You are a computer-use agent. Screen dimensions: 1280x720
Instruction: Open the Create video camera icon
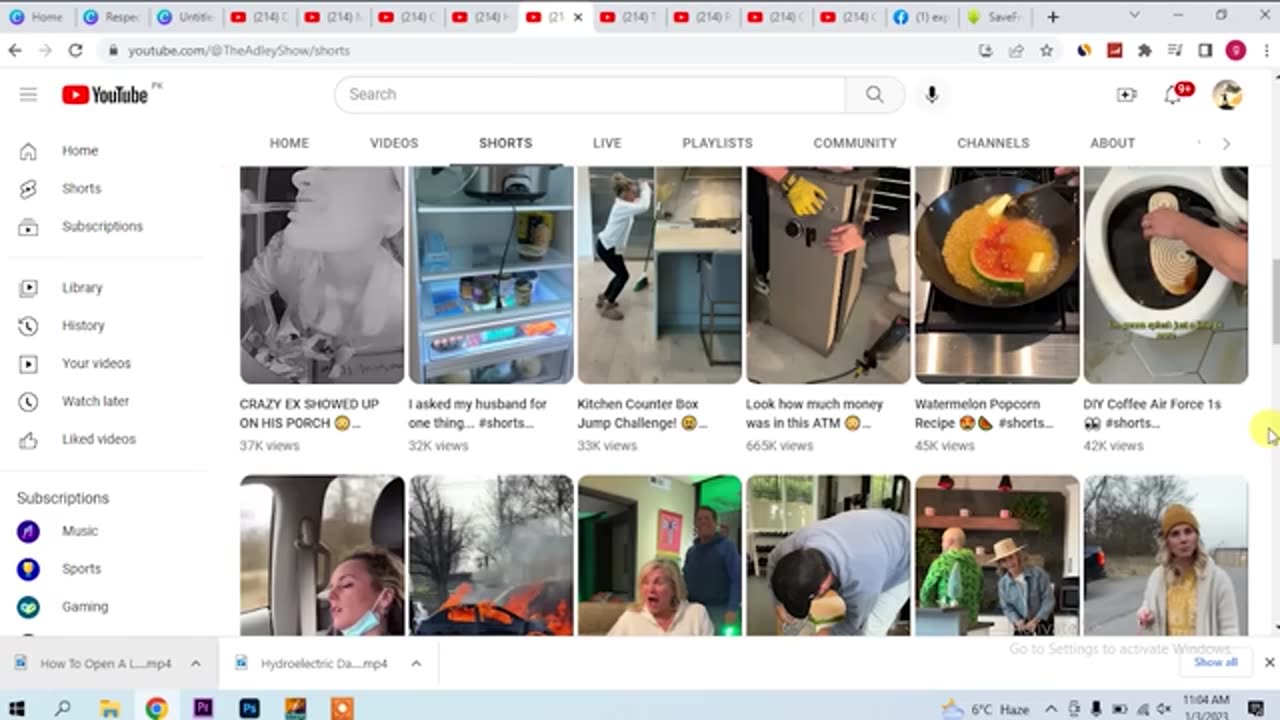pyautogui.click(x=1126, y=94)
